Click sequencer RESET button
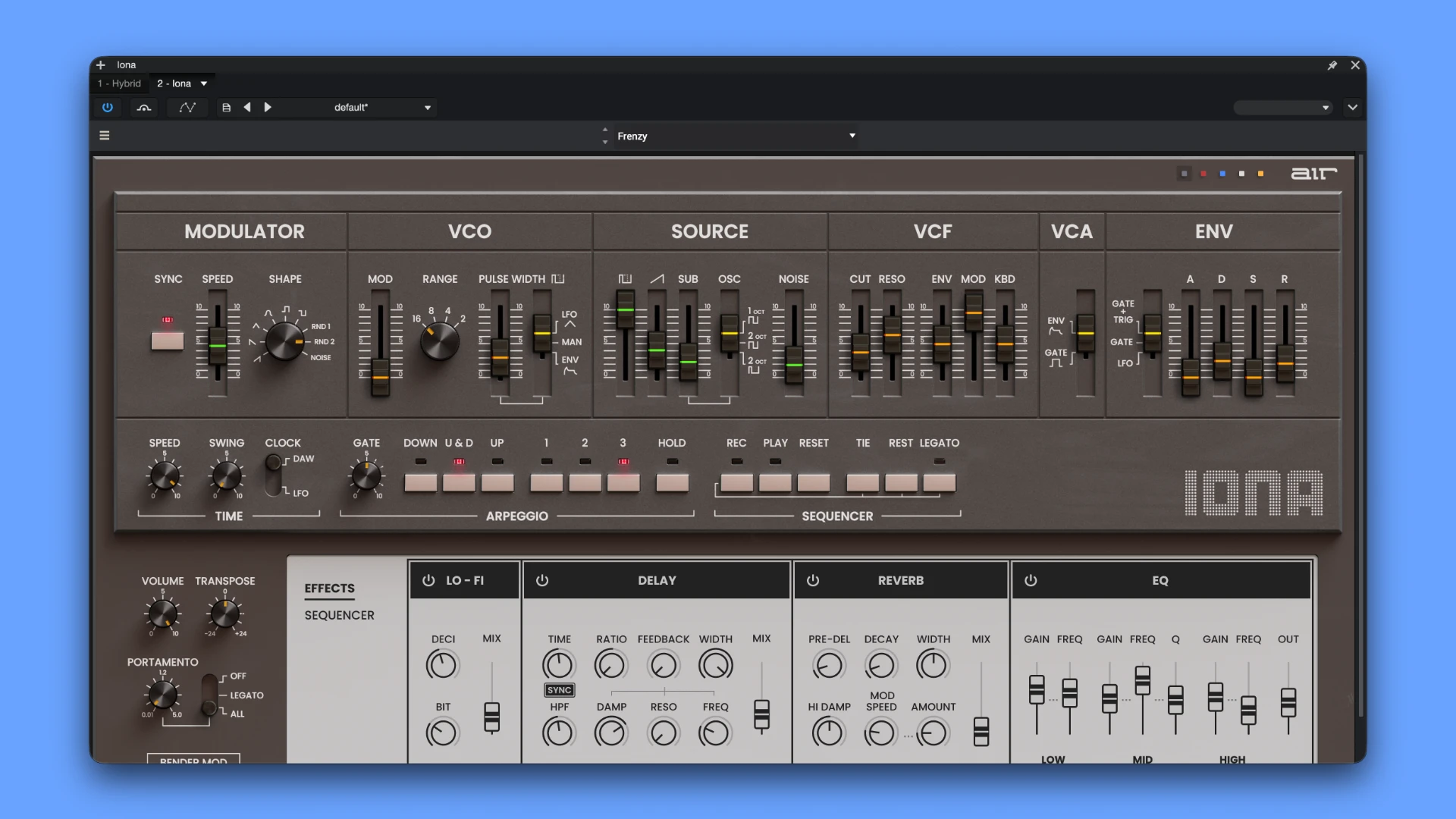 click(814, 483)
